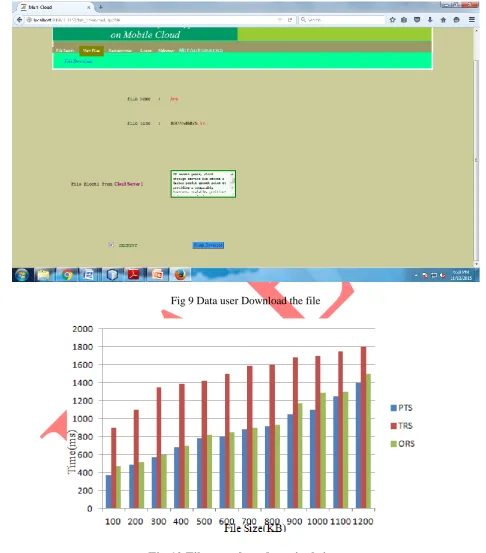Click the Pocket shield icon in the Firefox toolbar
Screen dimensions: 486x553
click(x=417, y=20)
